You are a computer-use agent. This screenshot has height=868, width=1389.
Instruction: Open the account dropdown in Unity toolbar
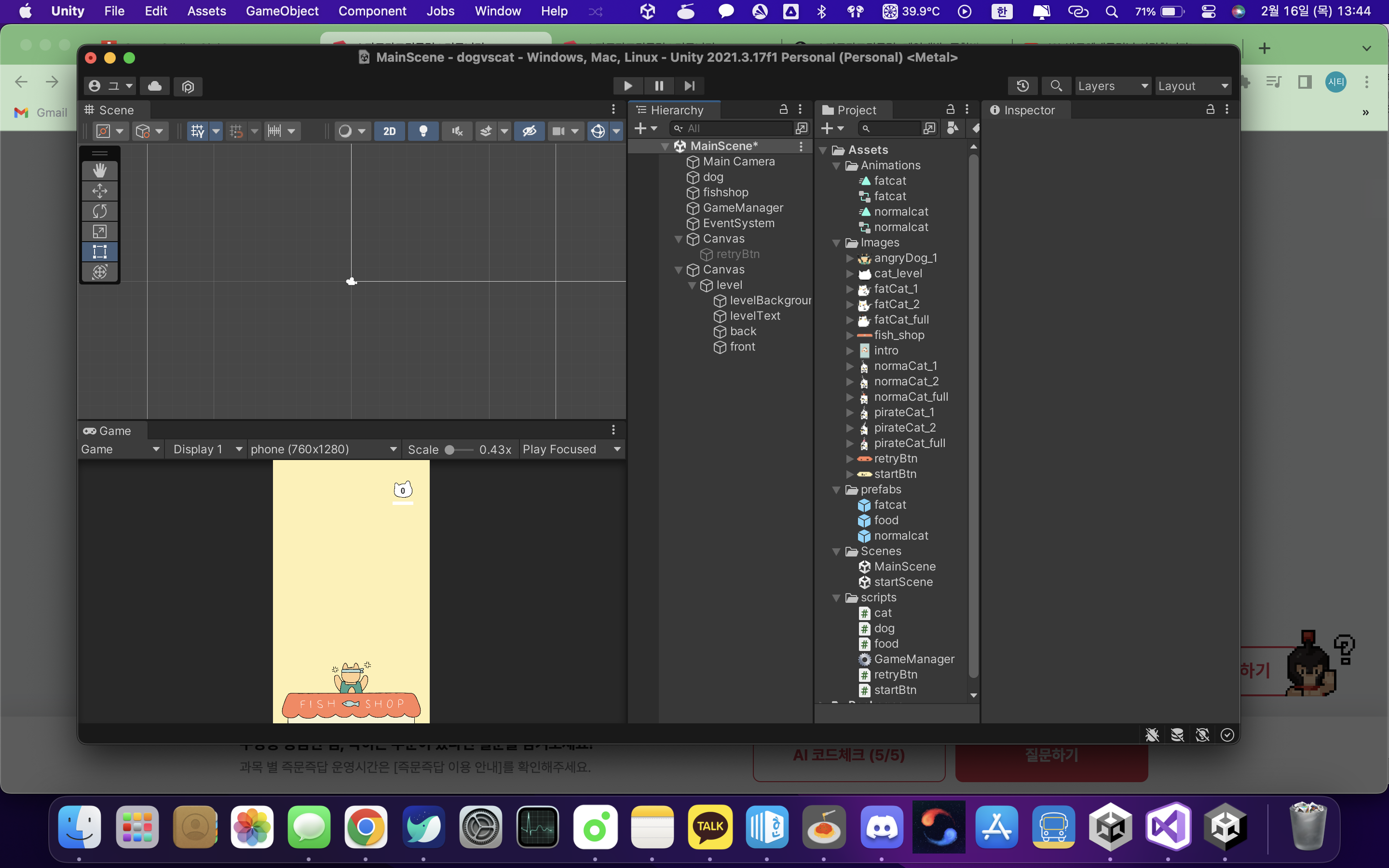110,86
